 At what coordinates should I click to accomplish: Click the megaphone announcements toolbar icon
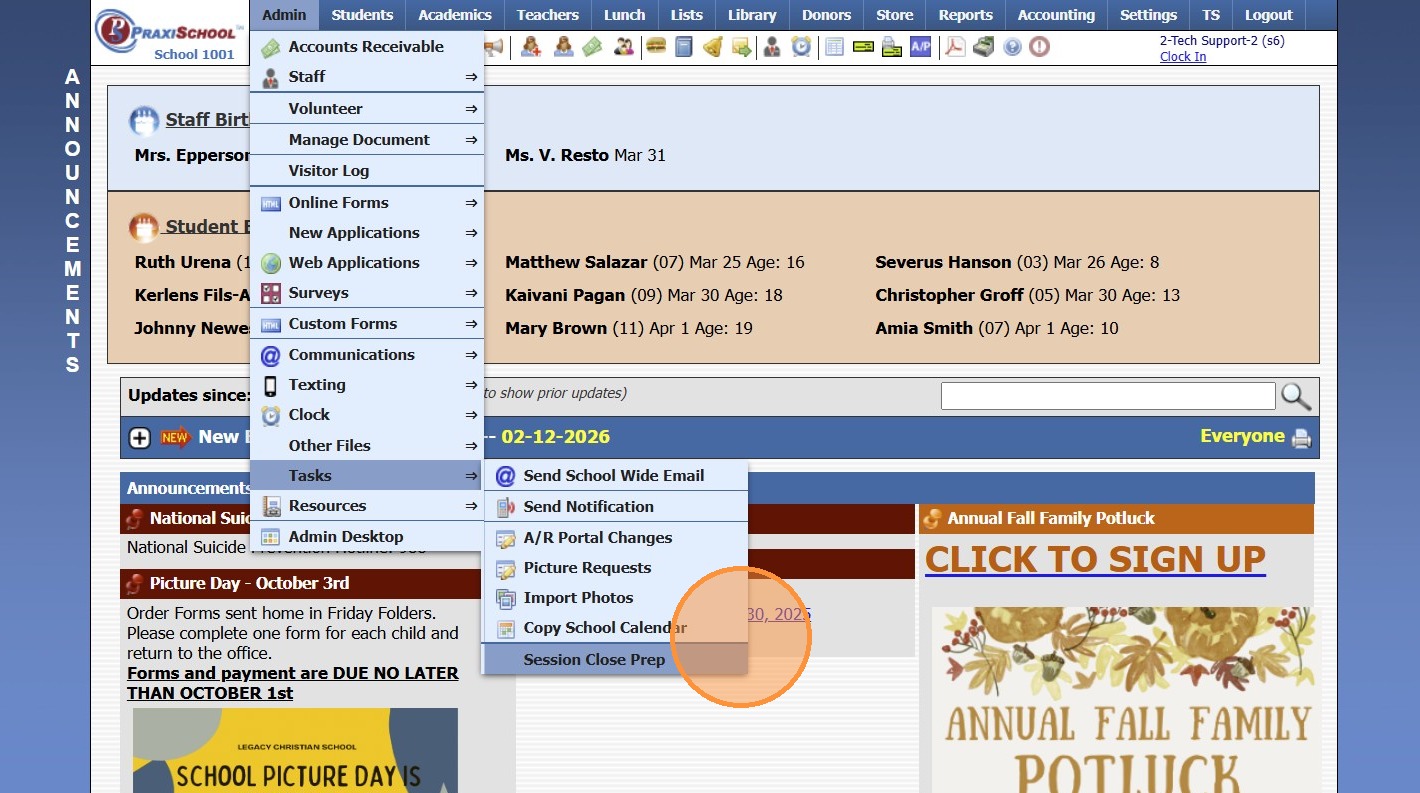tap(494, 46)
